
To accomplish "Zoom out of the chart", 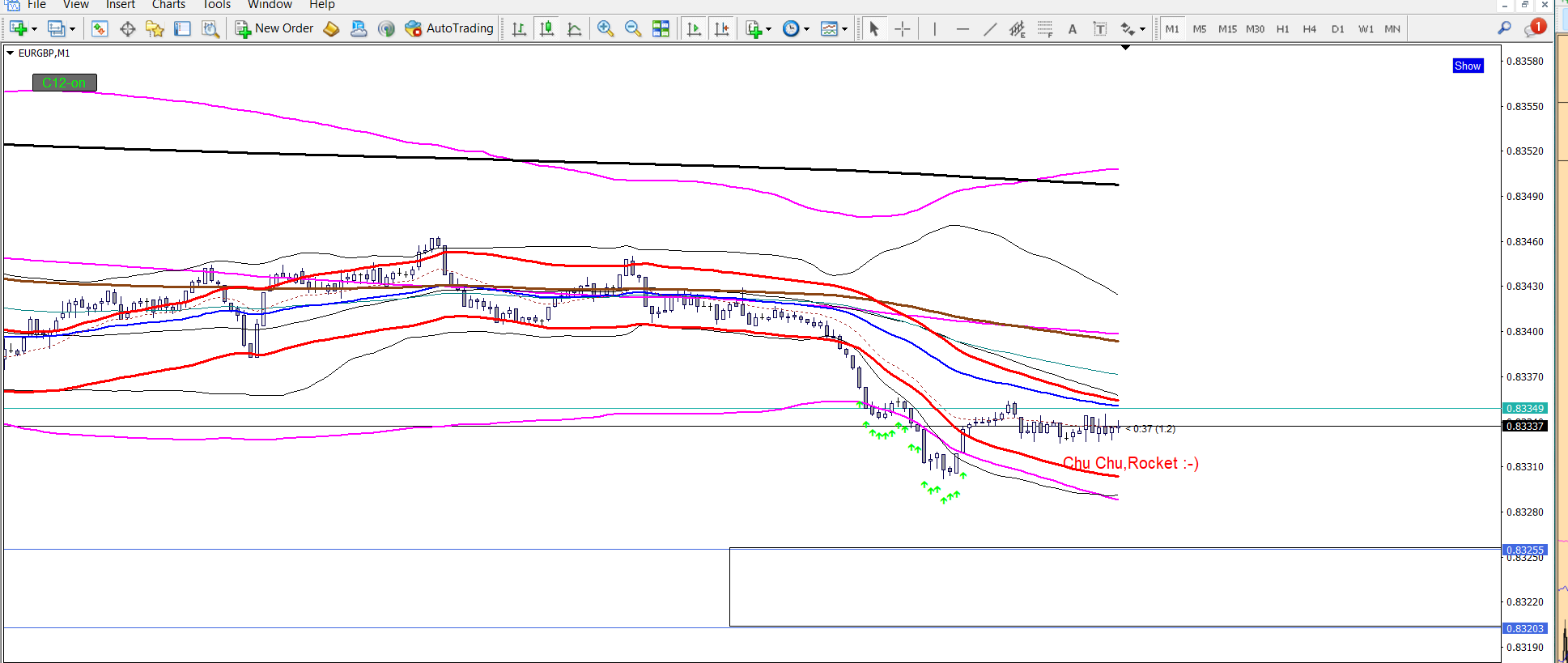I will coord(633,28).
